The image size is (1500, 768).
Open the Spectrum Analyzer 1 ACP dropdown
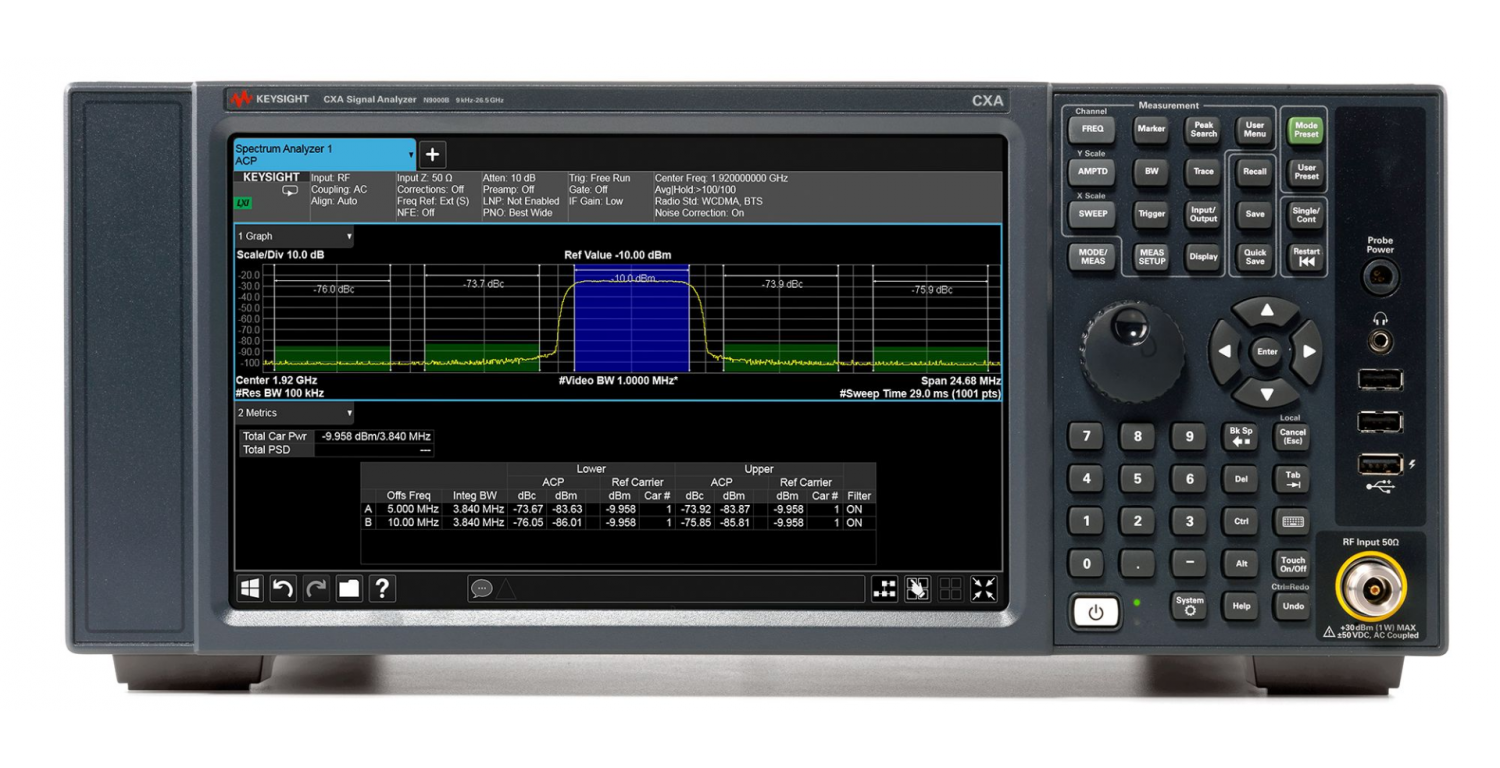click(x=324, y=154)
